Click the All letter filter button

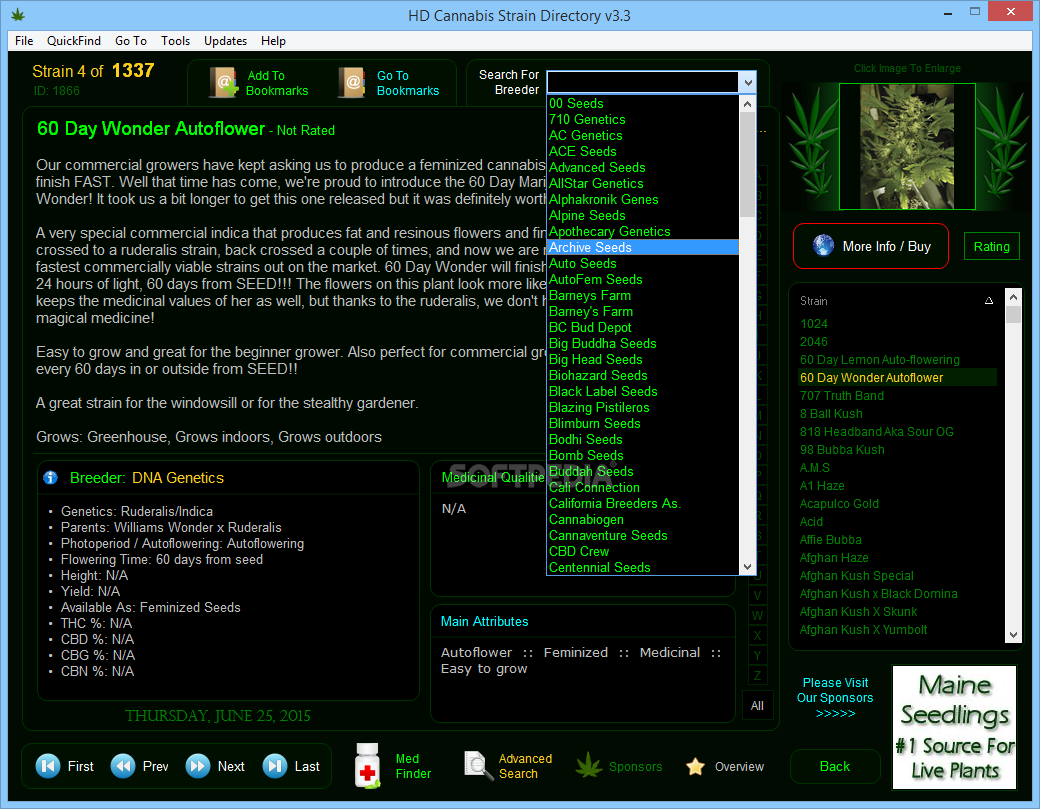coord(757,706)
